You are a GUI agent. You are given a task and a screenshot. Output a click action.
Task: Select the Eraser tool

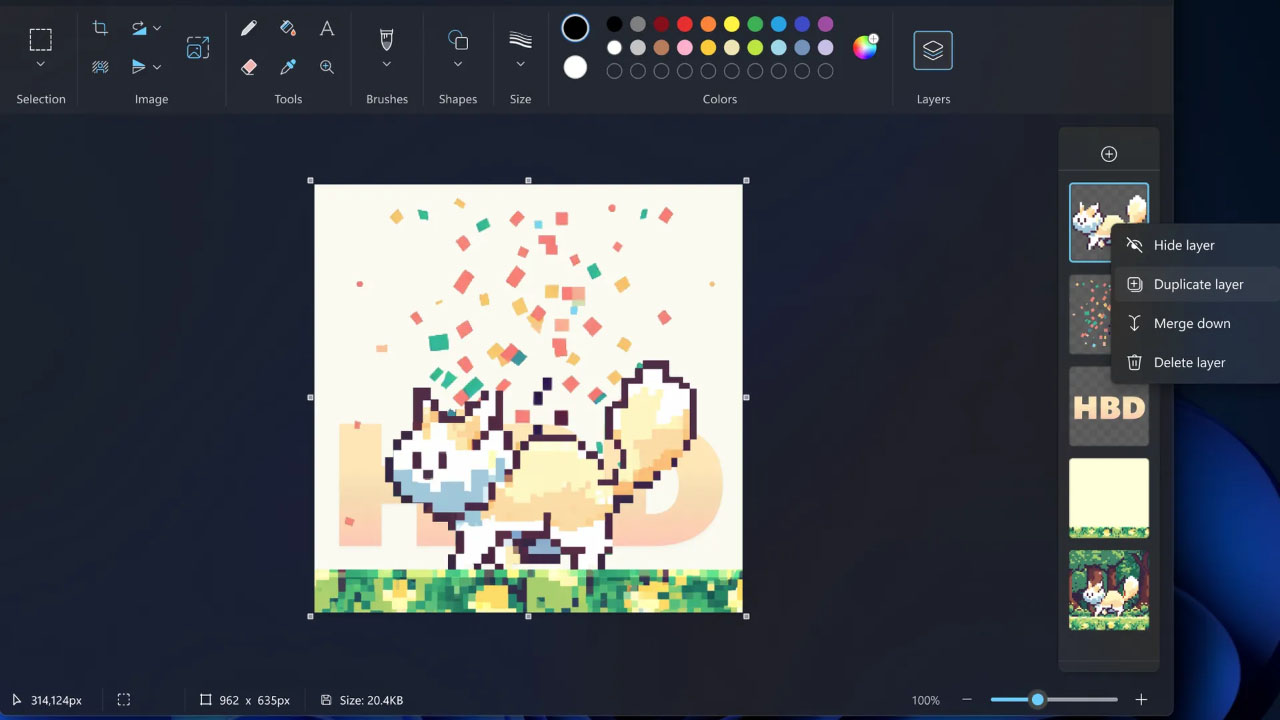[x=249, y=67]
